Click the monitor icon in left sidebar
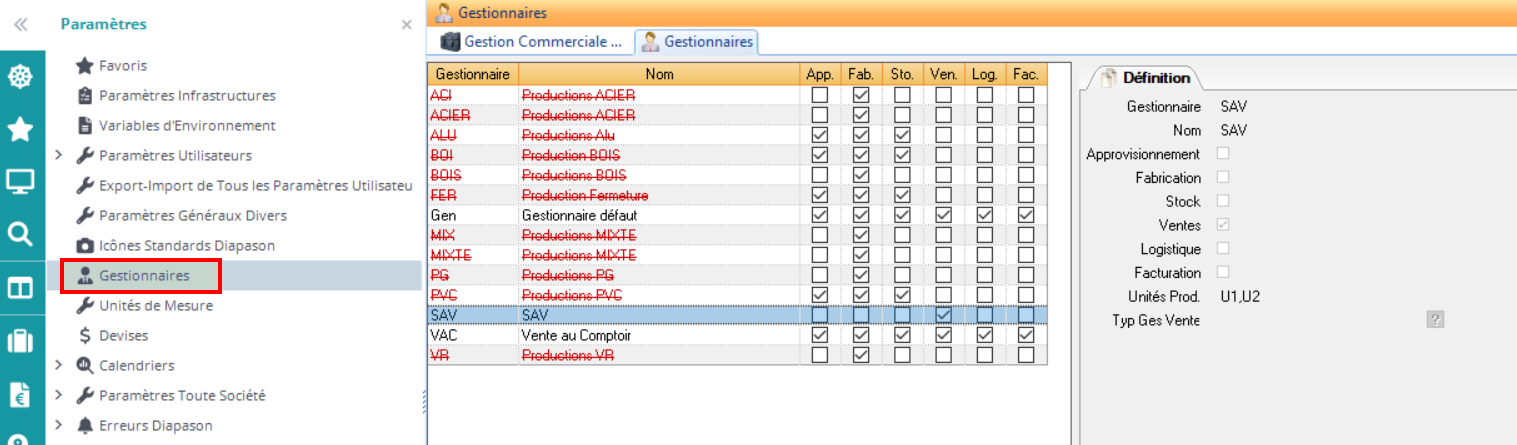 [20, 182]
